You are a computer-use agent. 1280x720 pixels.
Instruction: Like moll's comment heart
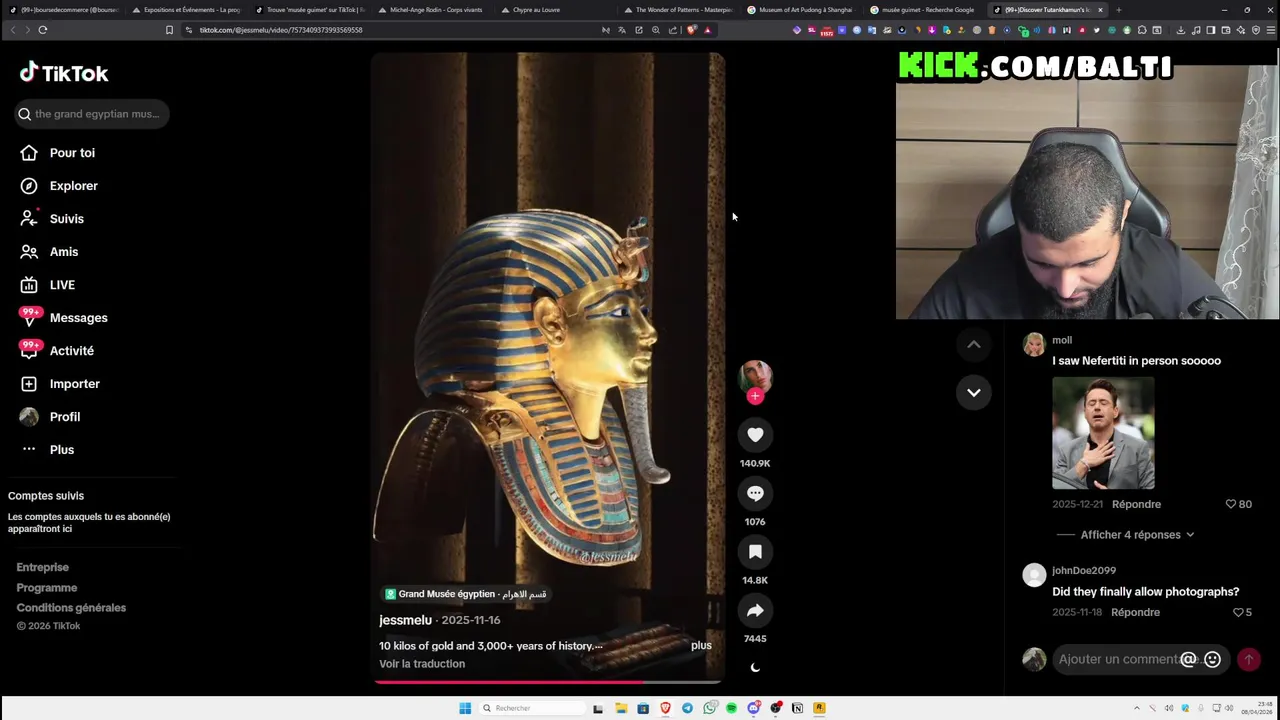click(1231, 504)
